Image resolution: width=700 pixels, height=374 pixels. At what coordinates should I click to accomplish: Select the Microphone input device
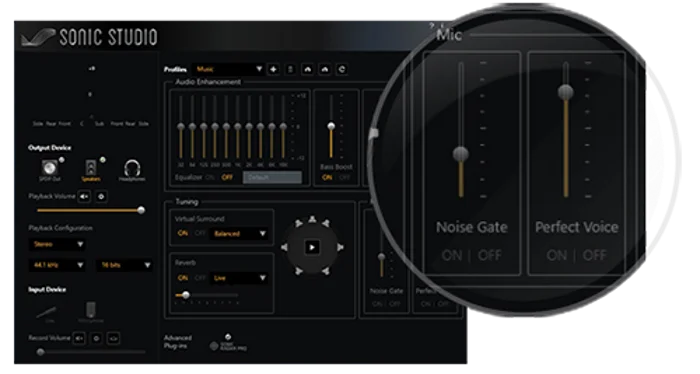tap(91, 312)
